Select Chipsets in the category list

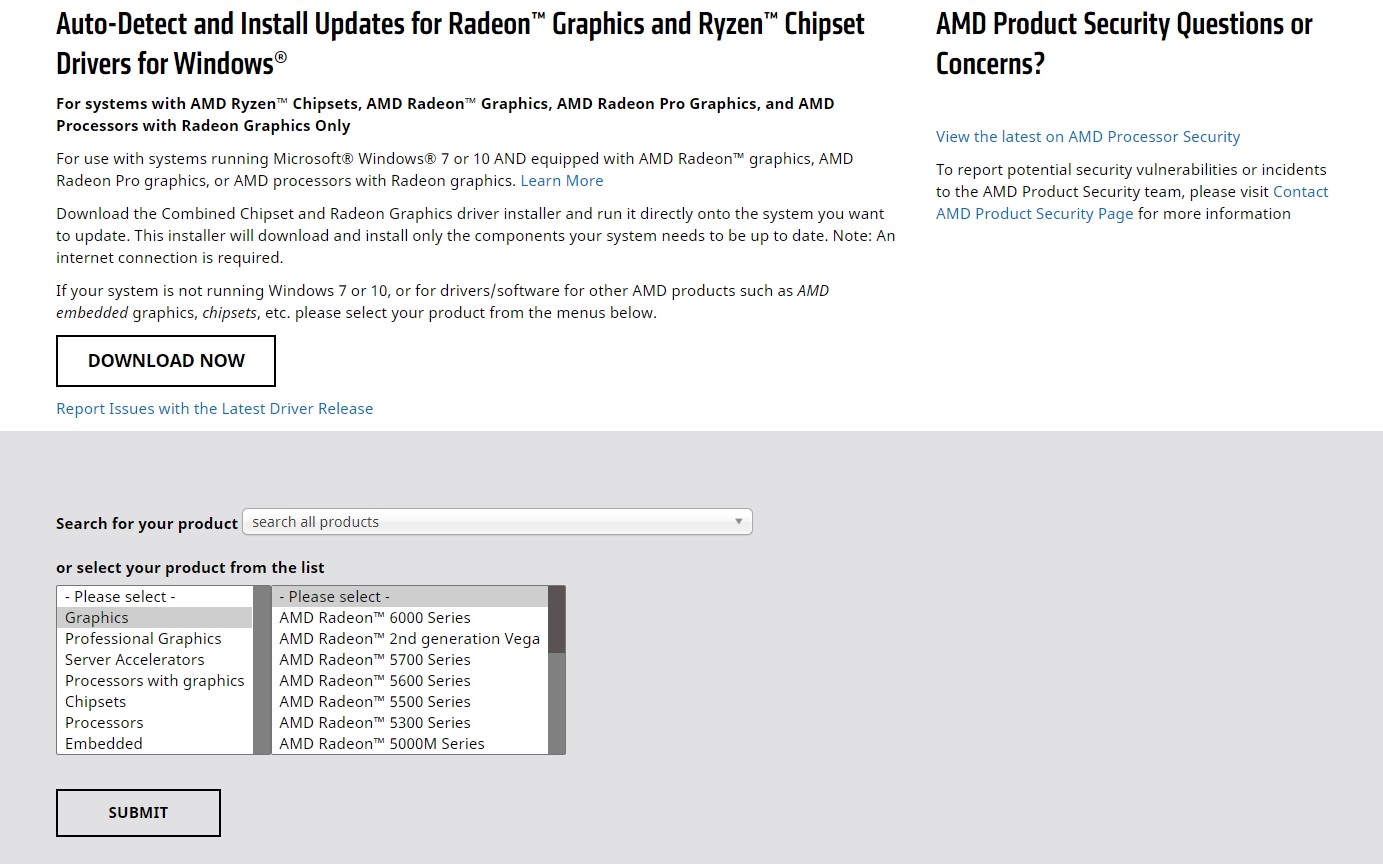[155, 702]
